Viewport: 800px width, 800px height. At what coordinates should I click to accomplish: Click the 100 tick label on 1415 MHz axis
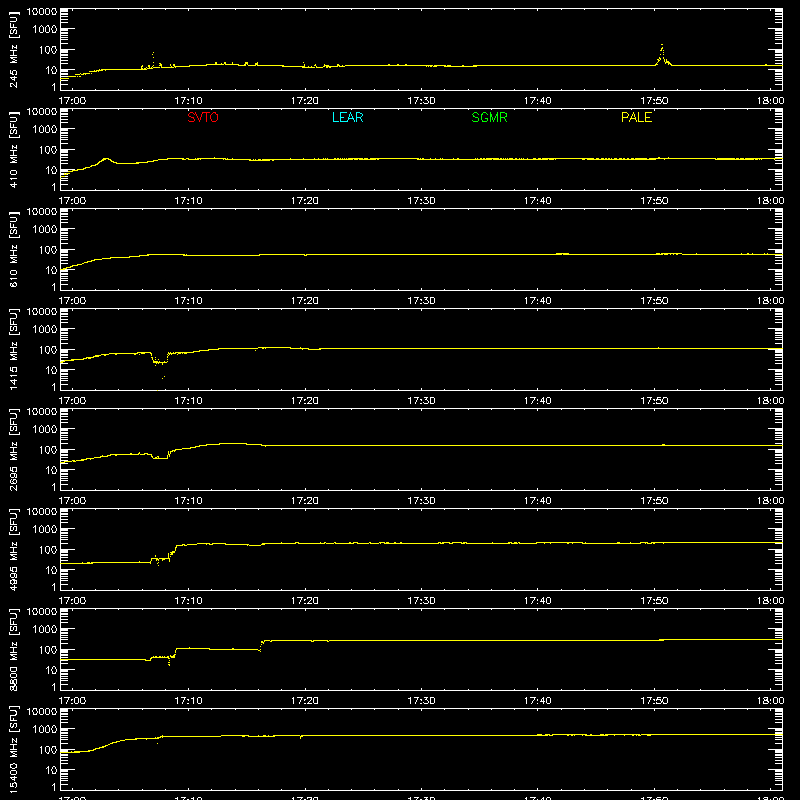pos(48,350)
